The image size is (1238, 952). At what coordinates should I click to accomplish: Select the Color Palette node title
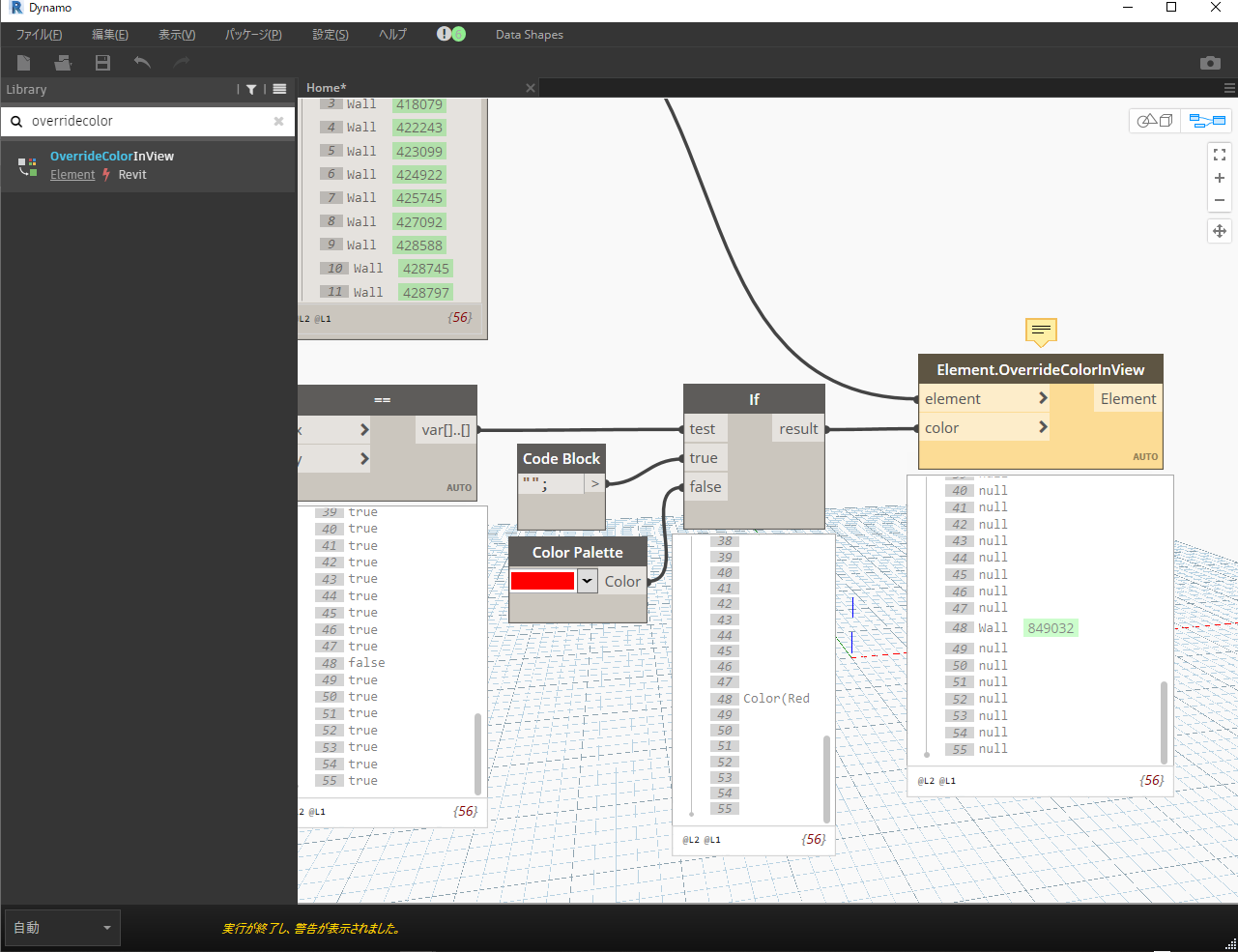click(578, 552)
